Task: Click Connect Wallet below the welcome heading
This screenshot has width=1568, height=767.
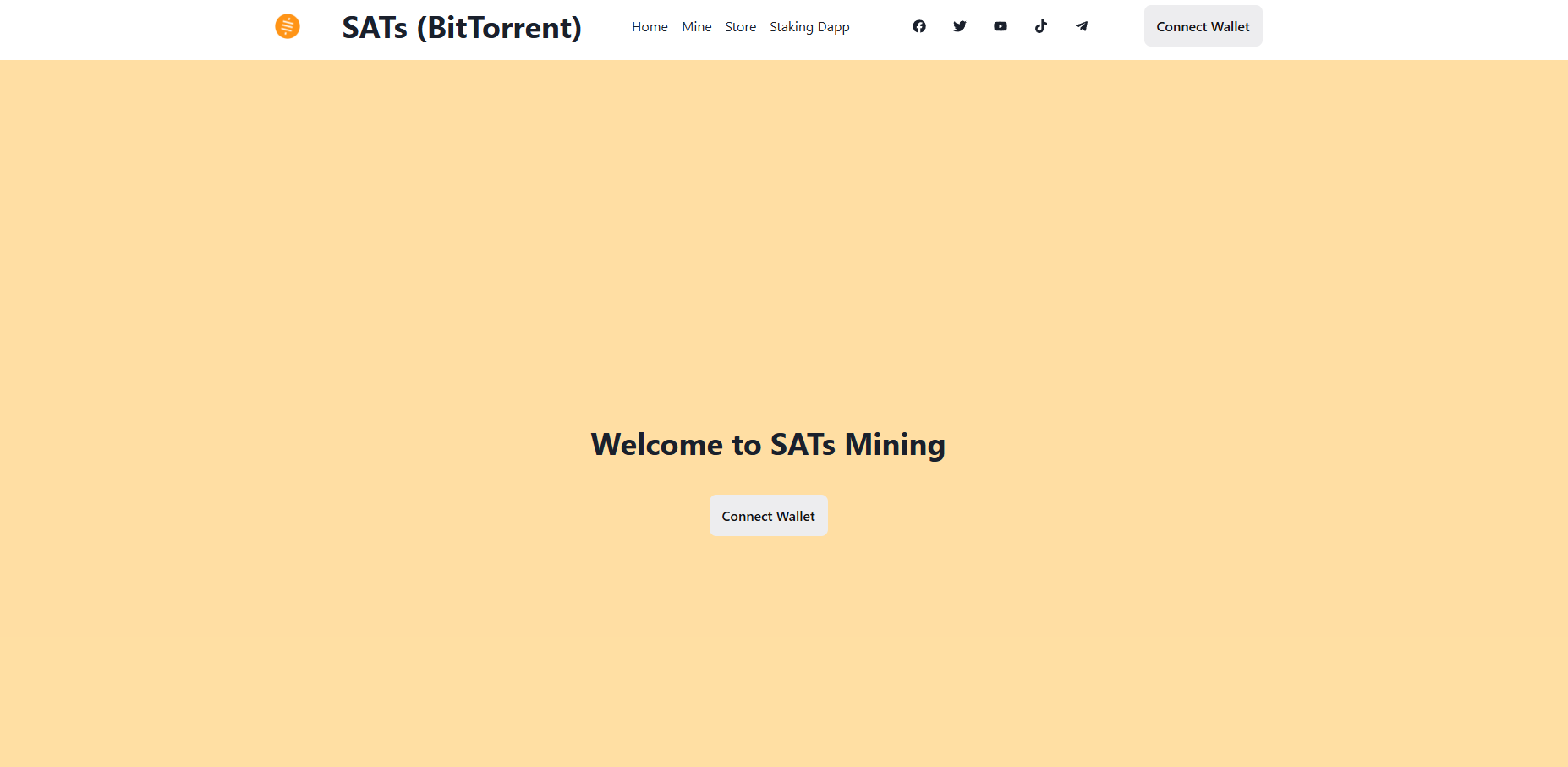Action: pyautogui.click(x=769, y=516)
